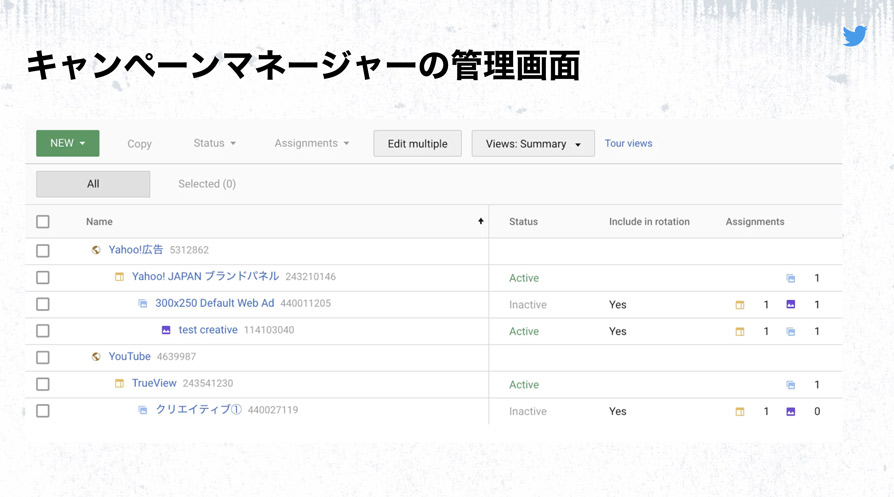Click the Copy button

tap(139, 144)
